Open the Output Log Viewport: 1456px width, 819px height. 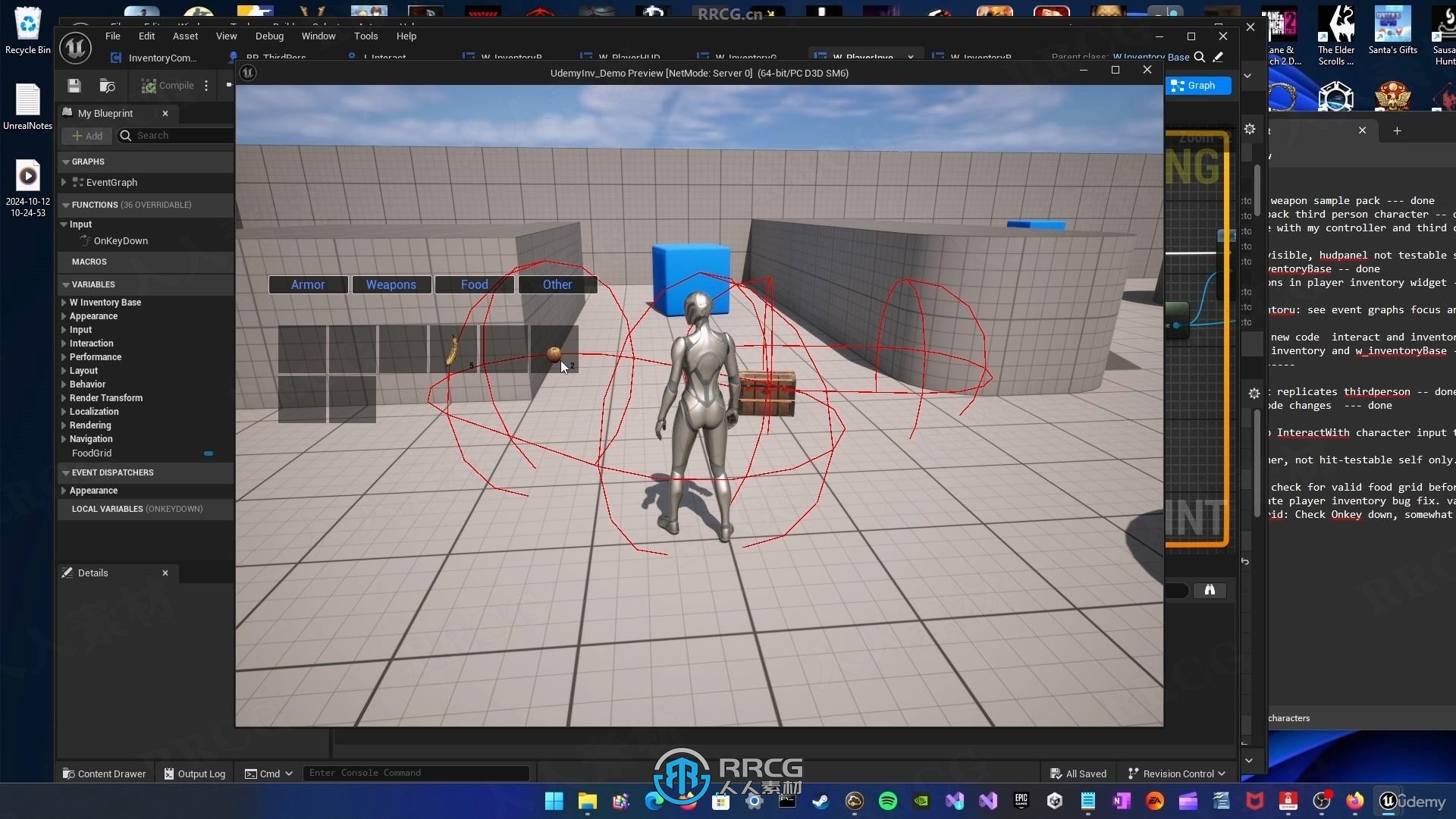pyautogui.click(x=195, y=773)
